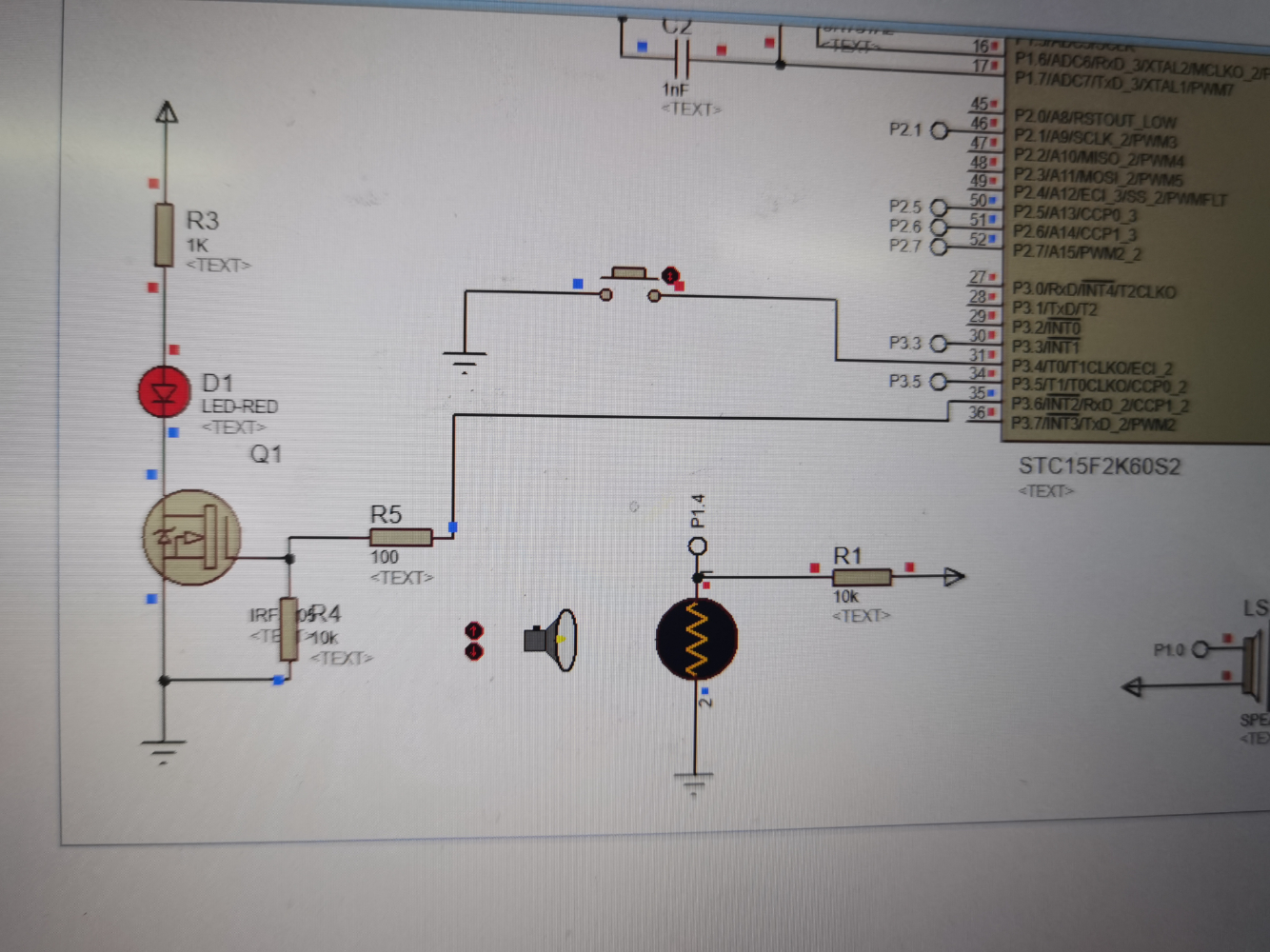Click the <TEXT> placeholder under R1
The width and height of the screenshot is (1270, 952).
[862, 616]
